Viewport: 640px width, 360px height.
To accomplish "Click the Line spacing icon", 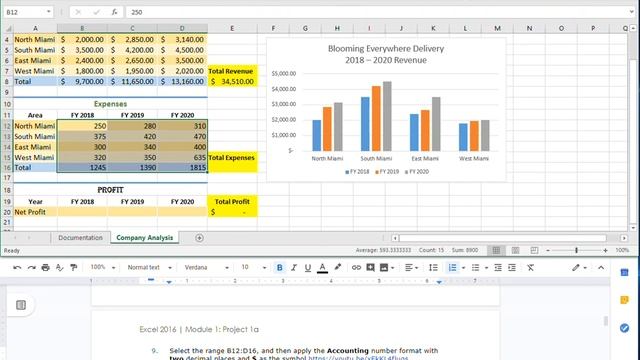I will tap(433, 268).
